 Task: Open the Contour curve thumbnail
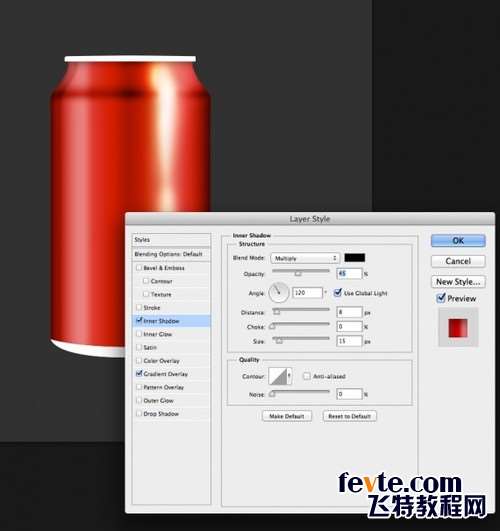277,376
